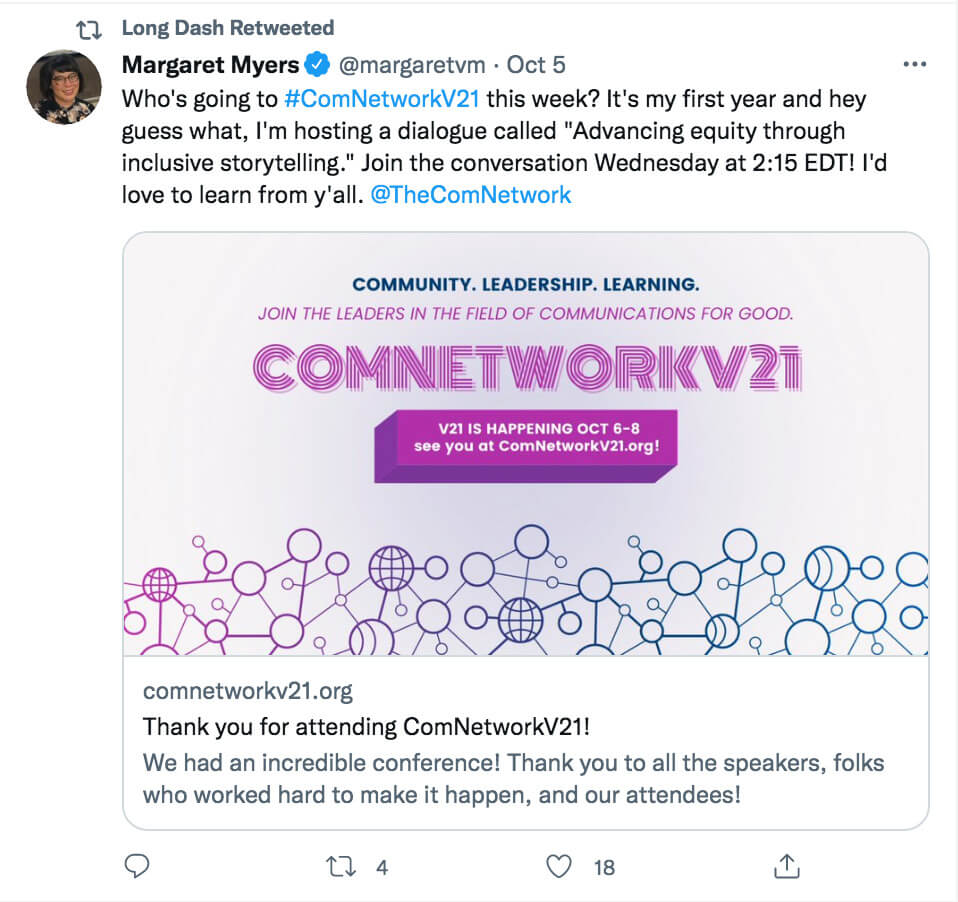The width and height of the screenshot is (958, 902).
Task: Open the tweet options with the ellipsis icon
Action: [915, 63]
